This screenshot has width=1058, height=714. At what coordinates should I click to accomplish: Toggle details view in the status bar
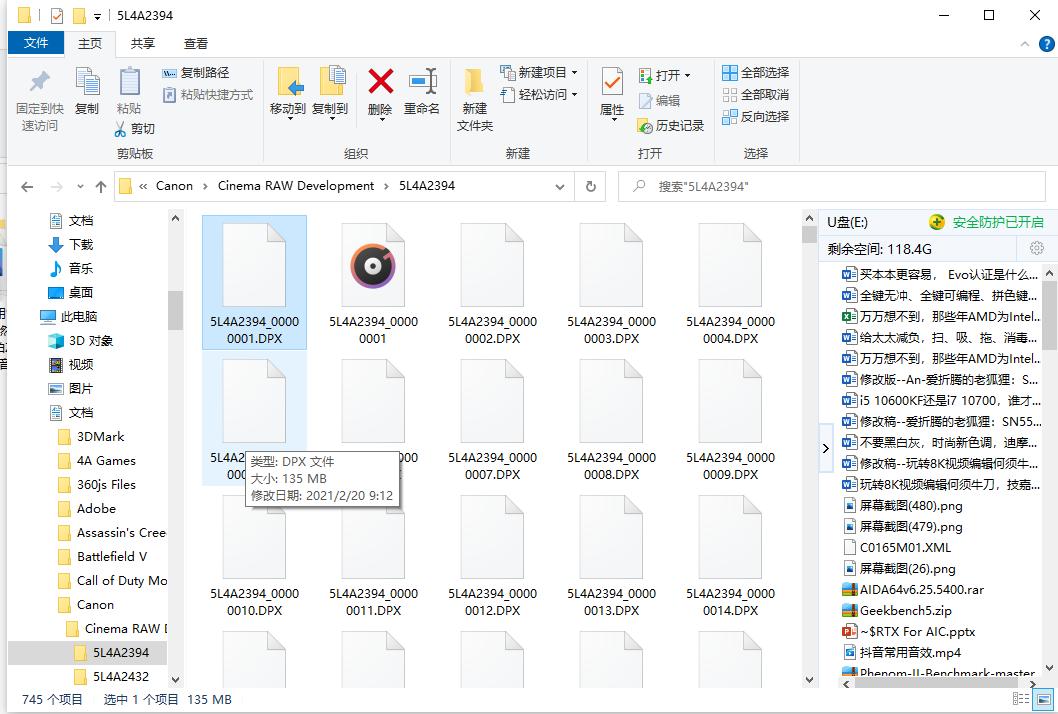[1022, 699]
